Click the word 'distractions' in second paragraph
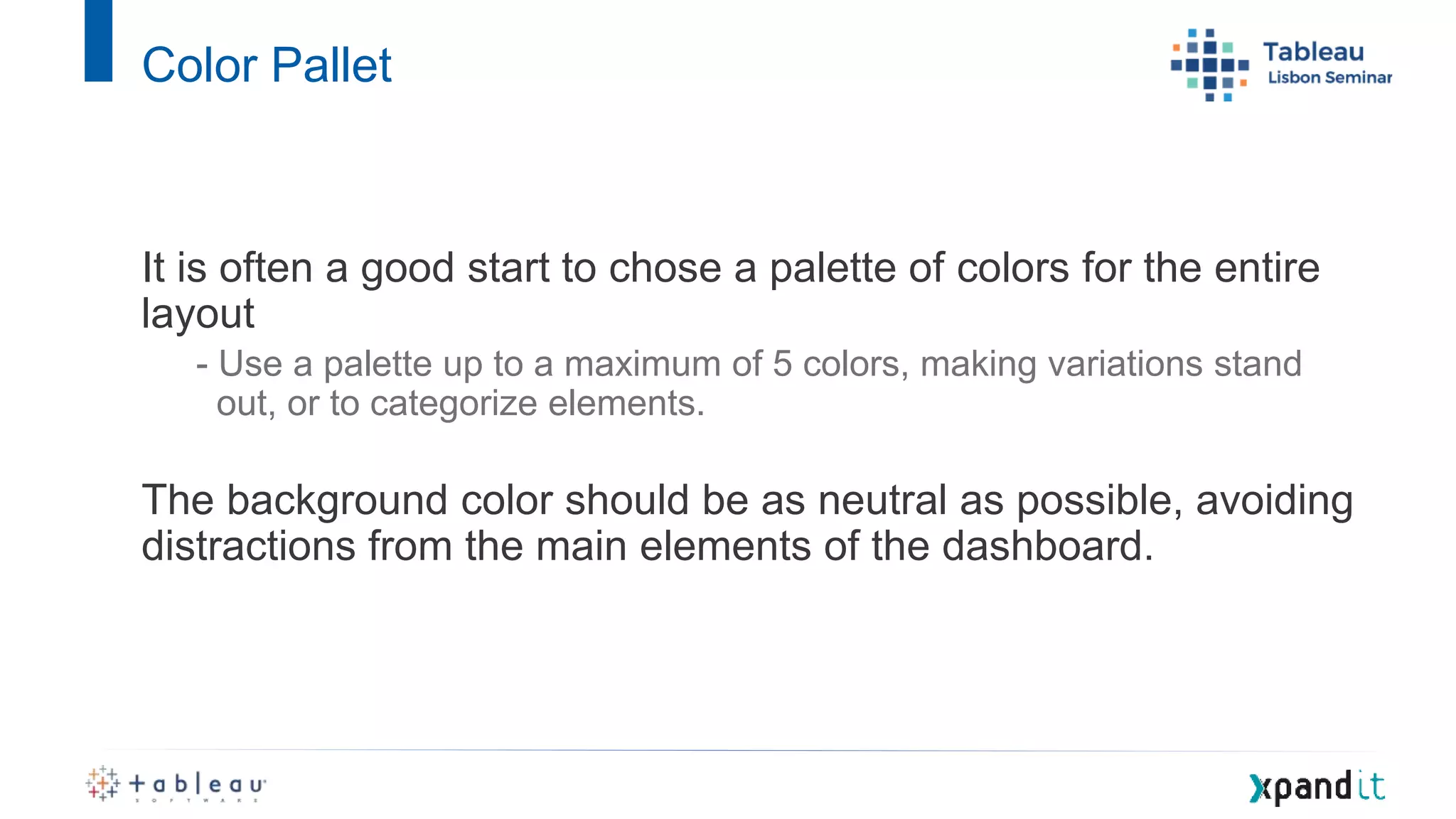Screen dimensions: 1456x819 pyautogui.click(x=248, y=546)
